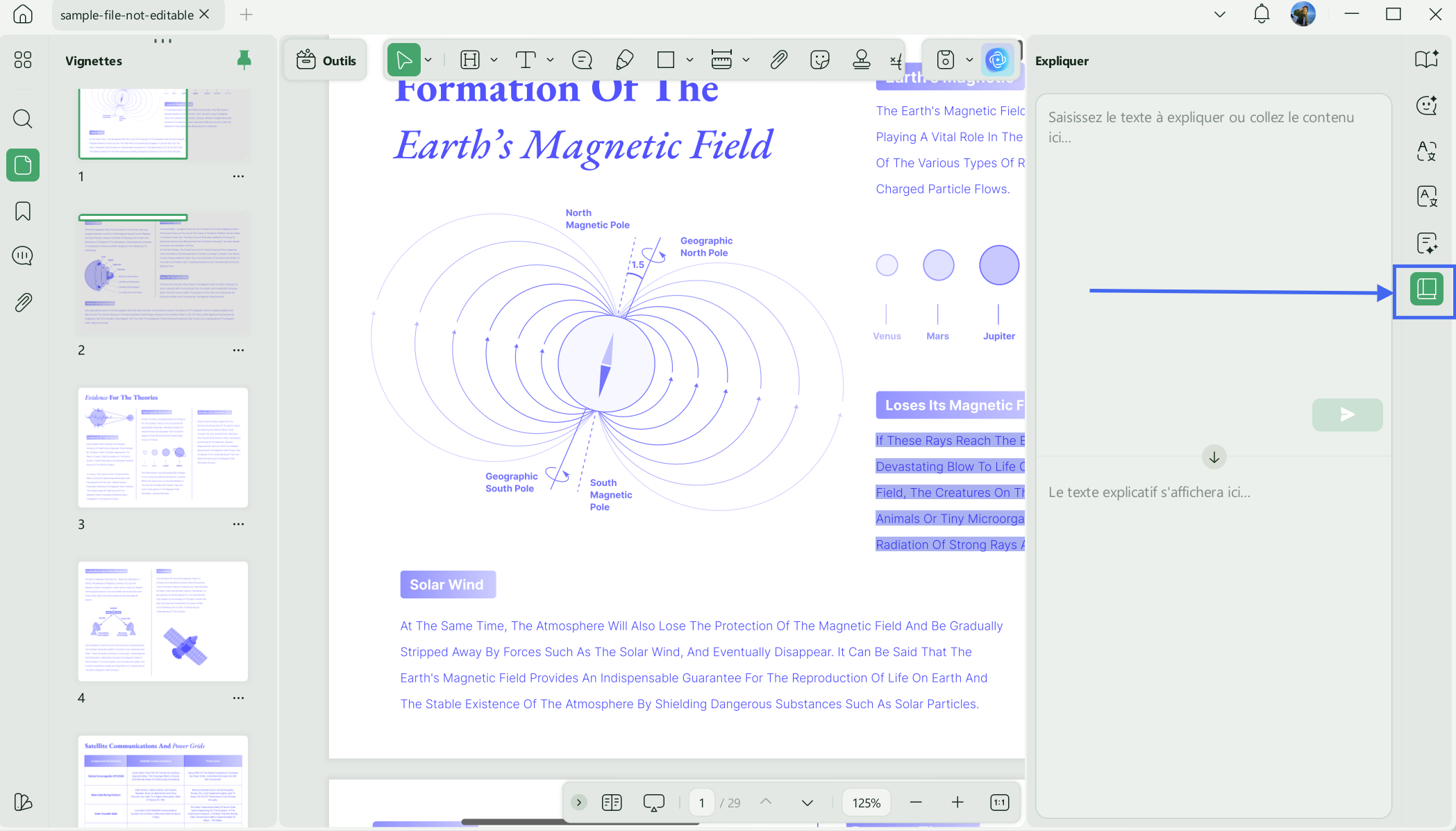Open the 125% zoom level box
The height and width of the screenshot is (831, 1456).
coord(867,803)
